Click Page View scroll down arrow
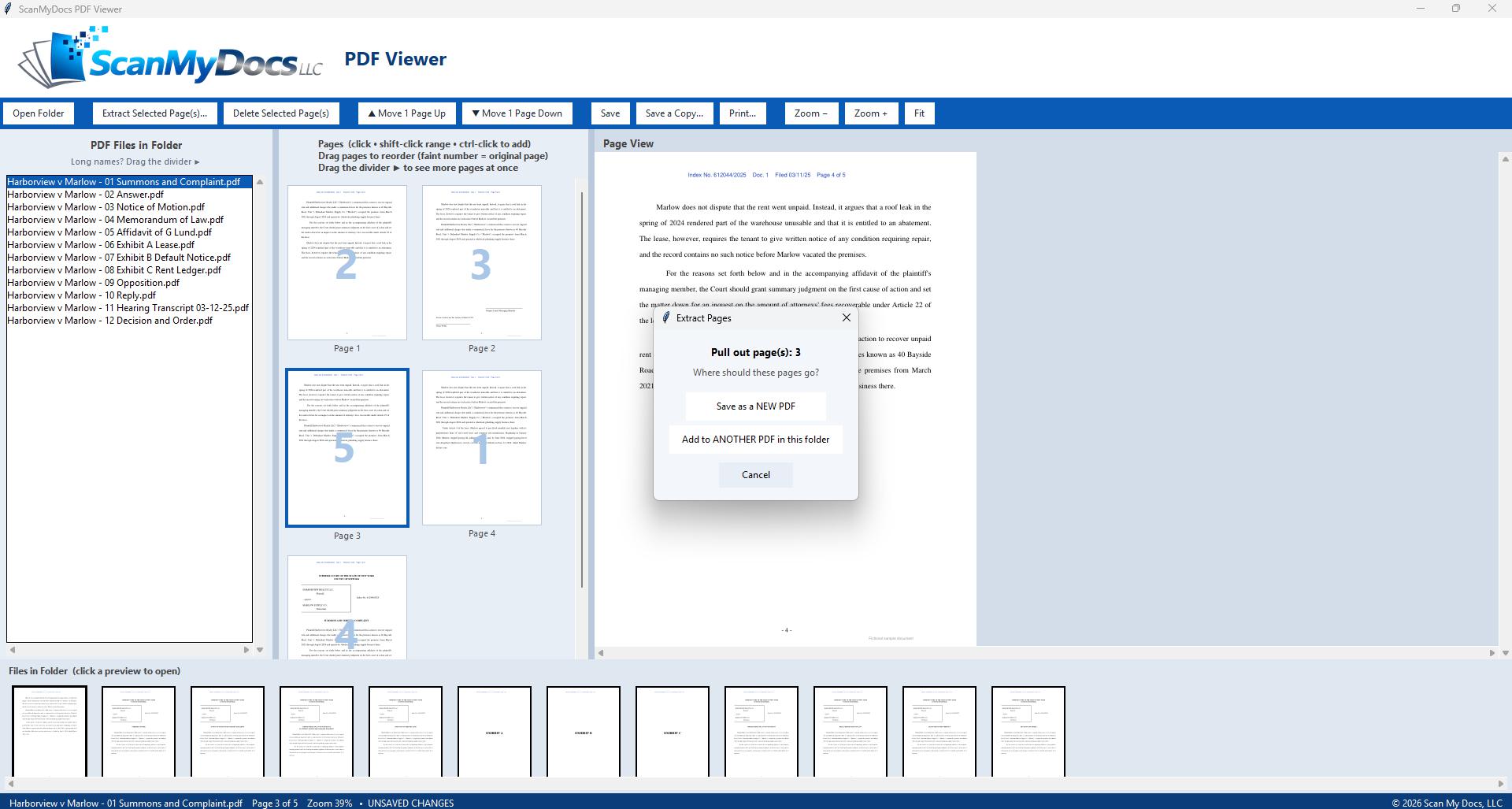This screenshot has width=1512, height=809. (1505, 653)
